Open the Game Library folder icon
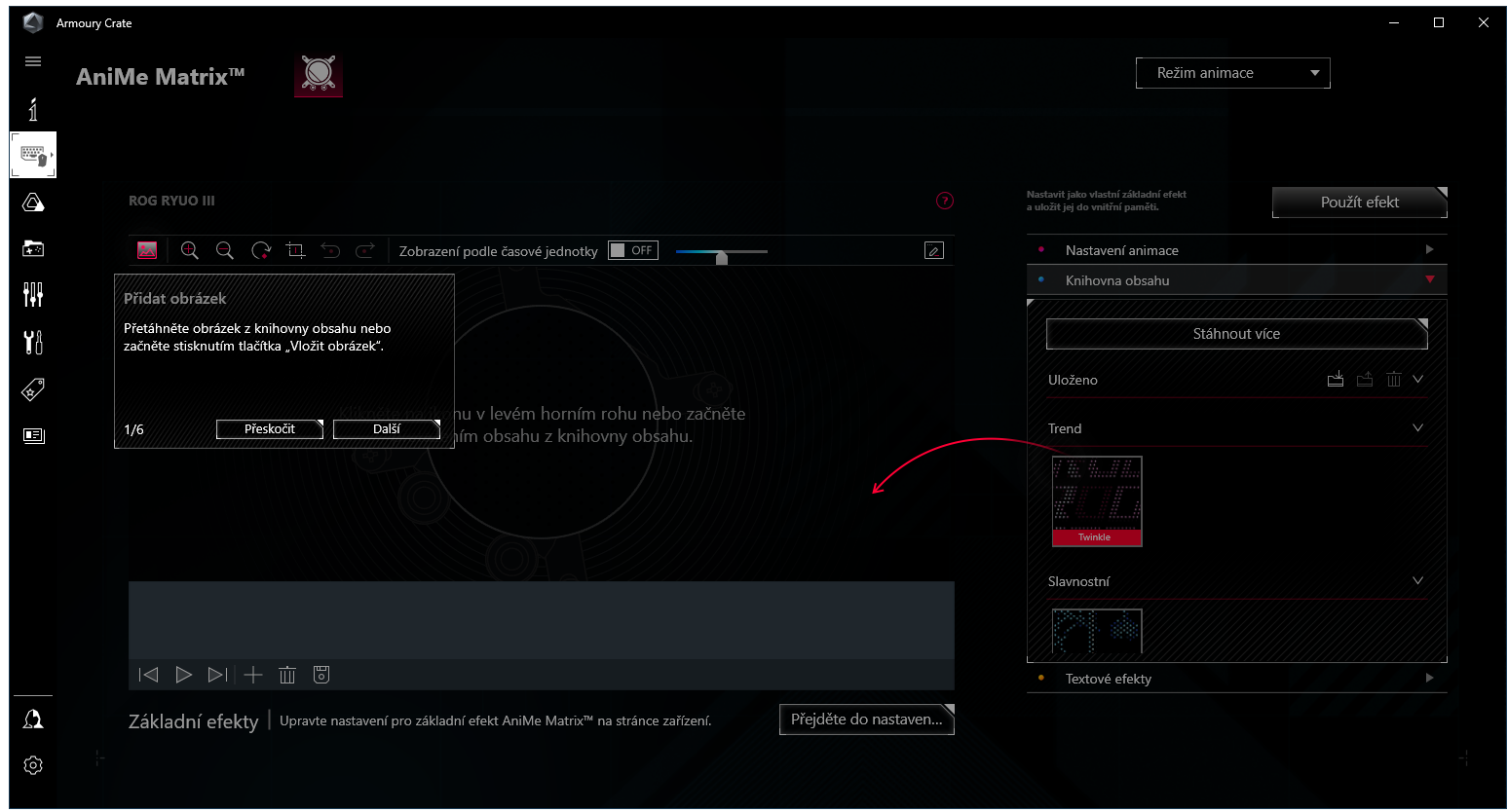Viewport: 1508px width, 812px height. [33, 248]
